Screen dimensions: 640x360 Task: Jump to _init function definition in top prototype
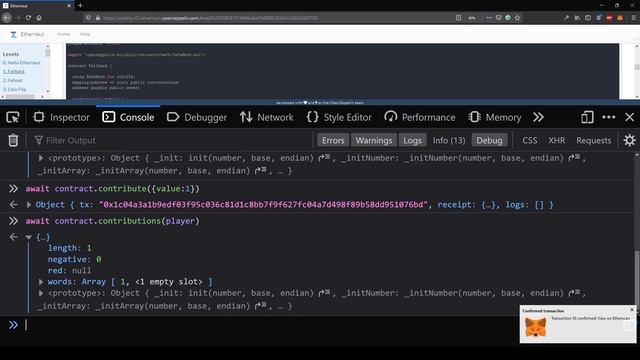coord(324,158)
